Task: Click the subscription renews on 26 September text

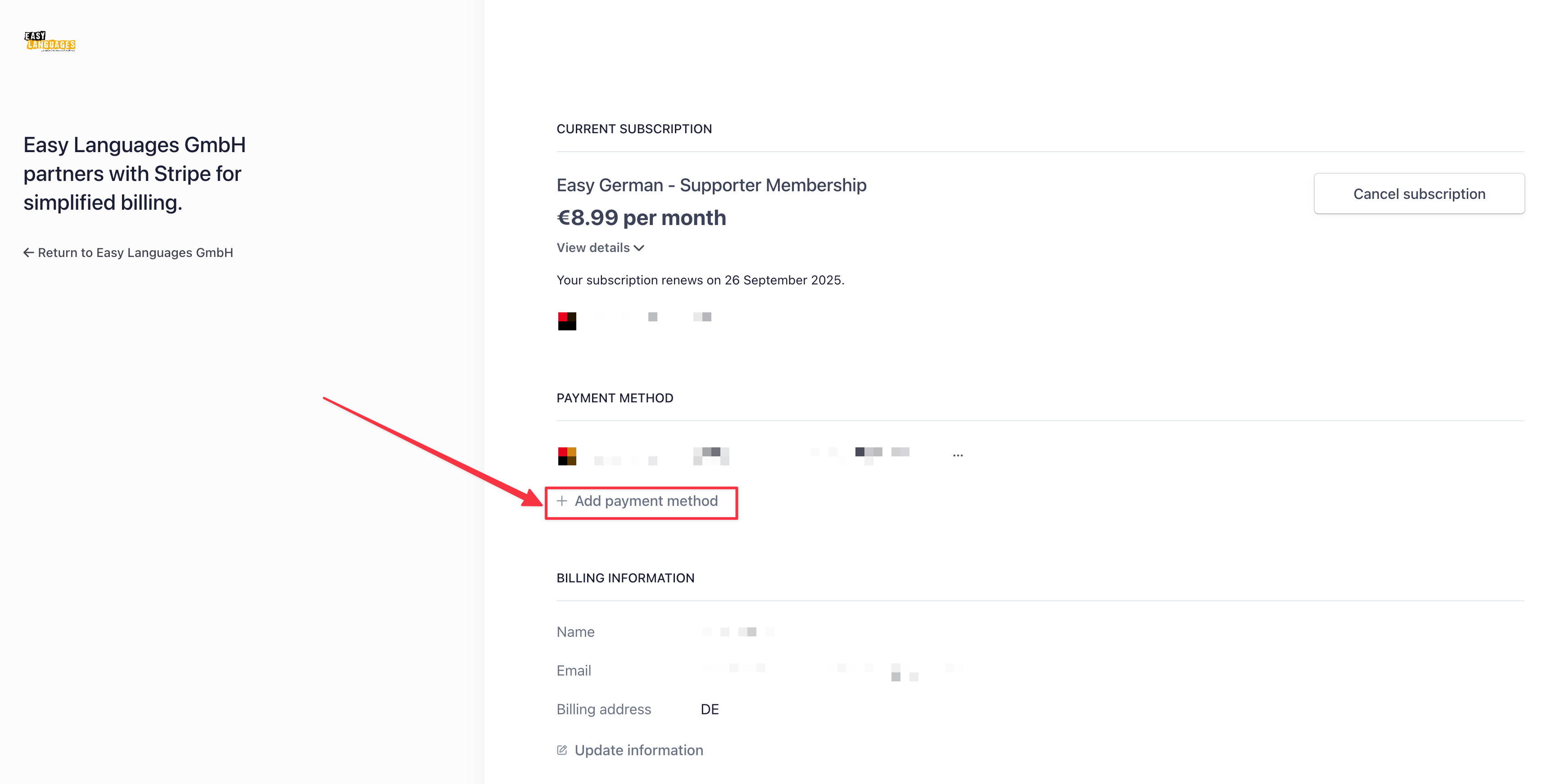Action: [x=700, y=280]
